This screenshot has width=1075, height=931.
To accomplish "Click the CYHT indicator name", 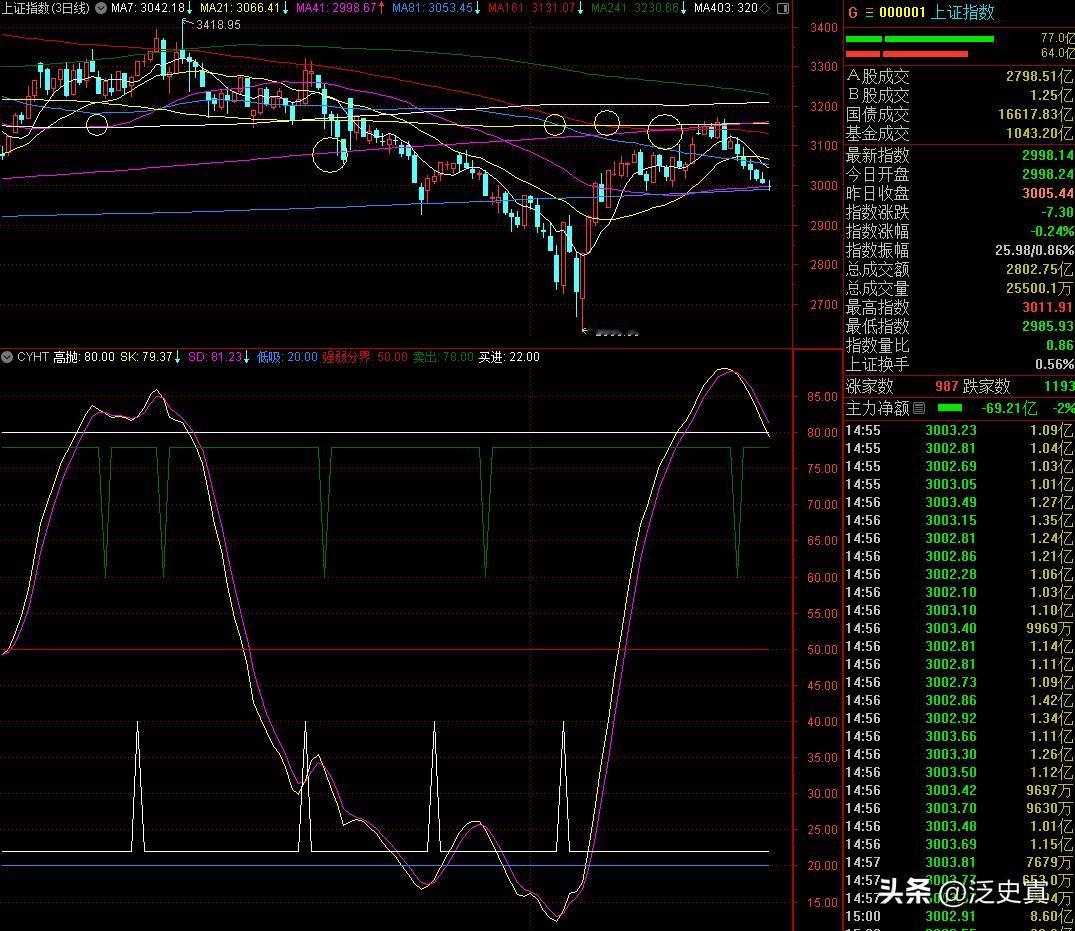I will coord(32,357).
